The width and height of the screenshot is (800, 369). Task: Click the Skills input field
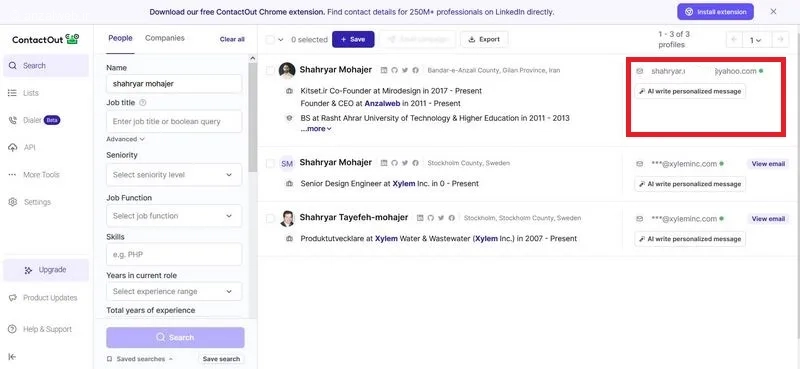point(174,254)
